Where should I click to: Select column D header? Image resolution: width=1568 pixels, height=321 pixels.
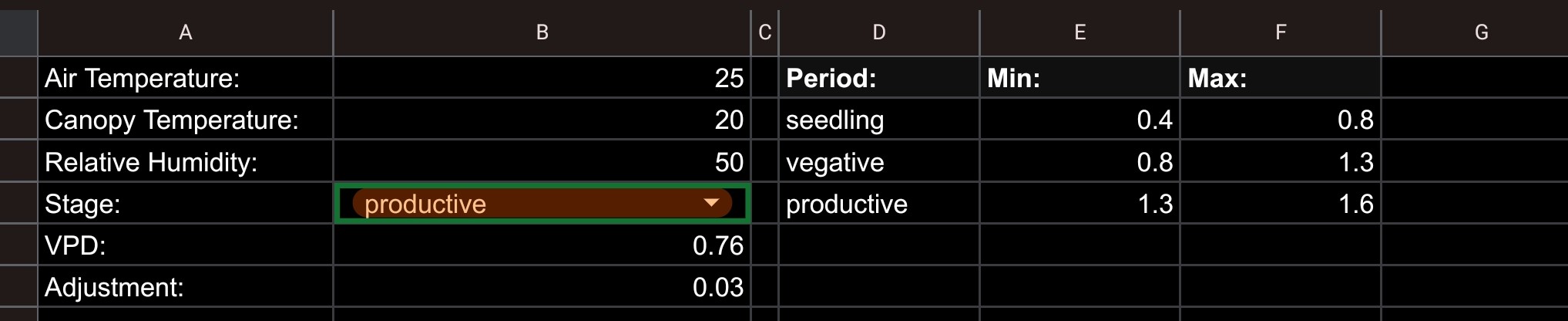[x=878, y=32]
